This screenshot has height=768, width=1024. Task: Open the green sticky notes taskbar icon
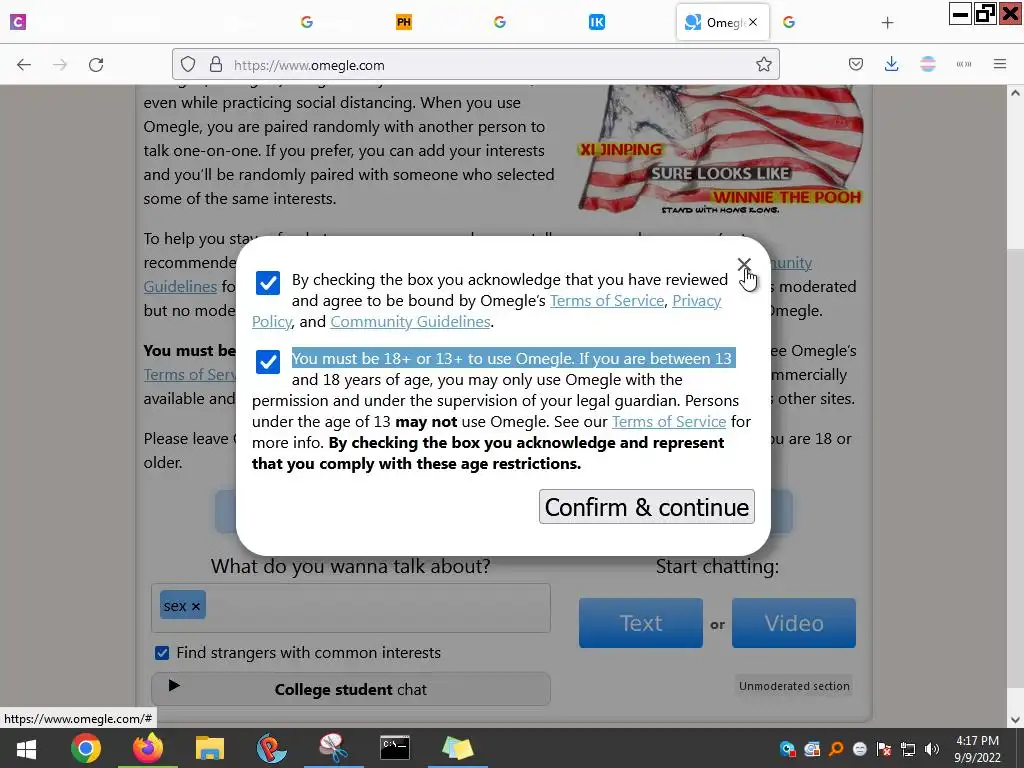tap(458, 748)
